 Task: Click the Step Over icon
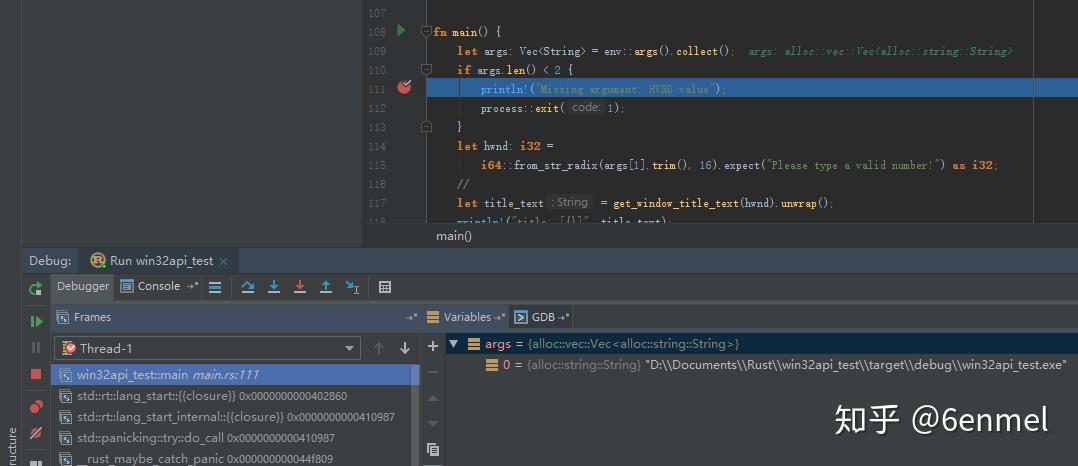(x=248, y=287)
